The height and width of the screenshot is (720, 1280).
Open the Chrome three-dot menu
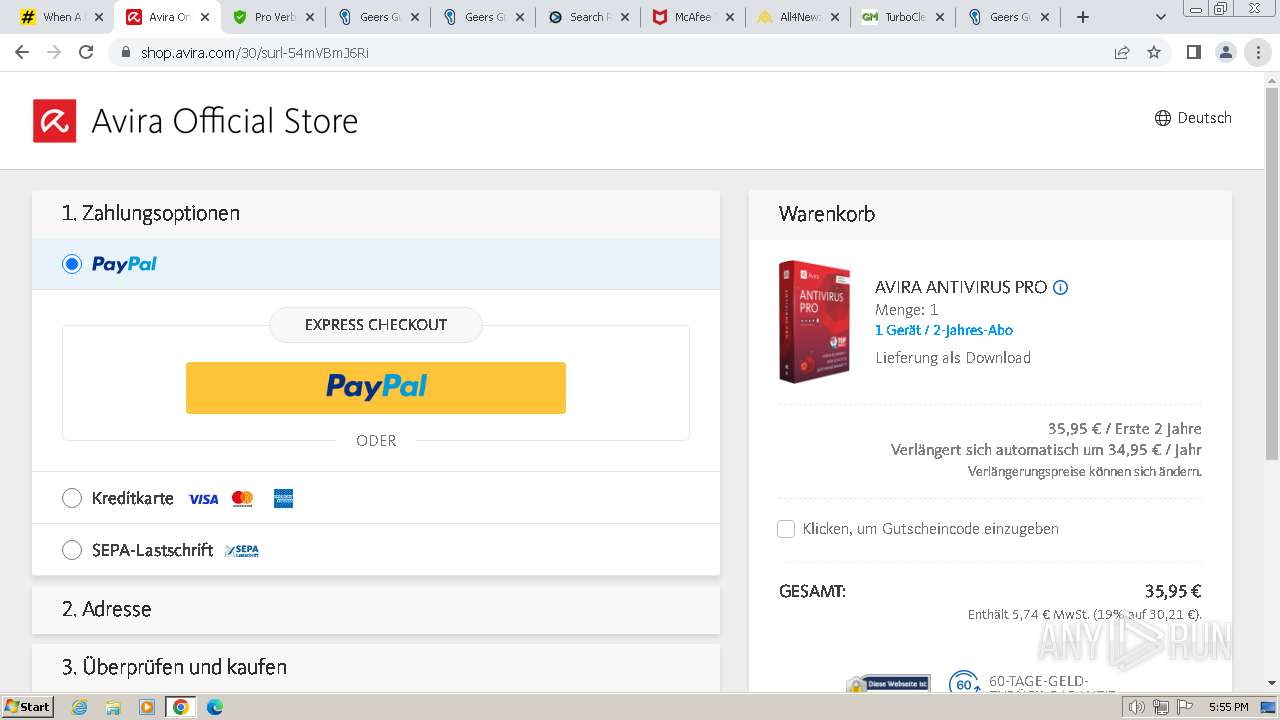coord(1258,52)
